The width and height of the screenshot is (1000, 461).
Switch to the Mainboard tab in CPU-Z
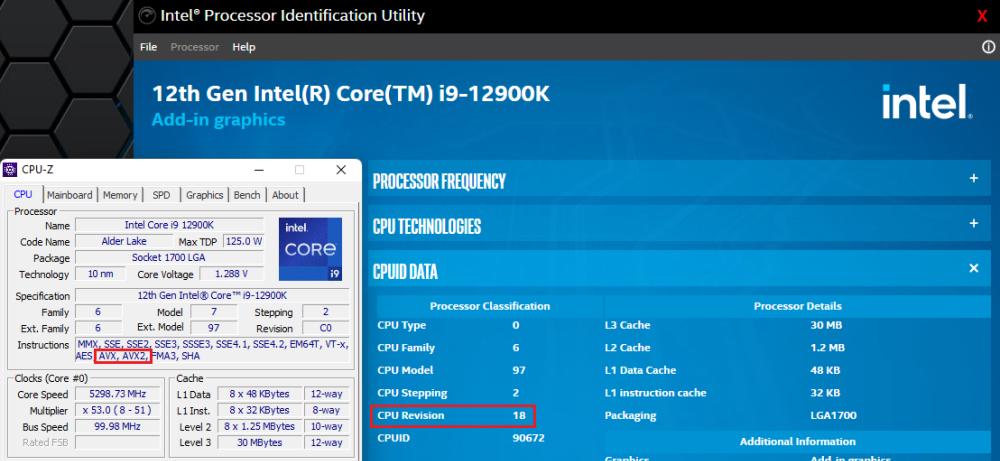tap(70, 195)
